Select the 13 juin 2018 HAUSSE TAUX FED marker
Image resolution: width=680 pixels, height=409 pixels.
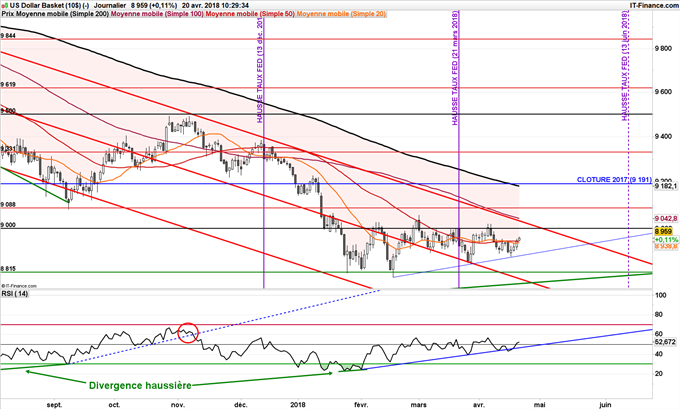point(625,66)
